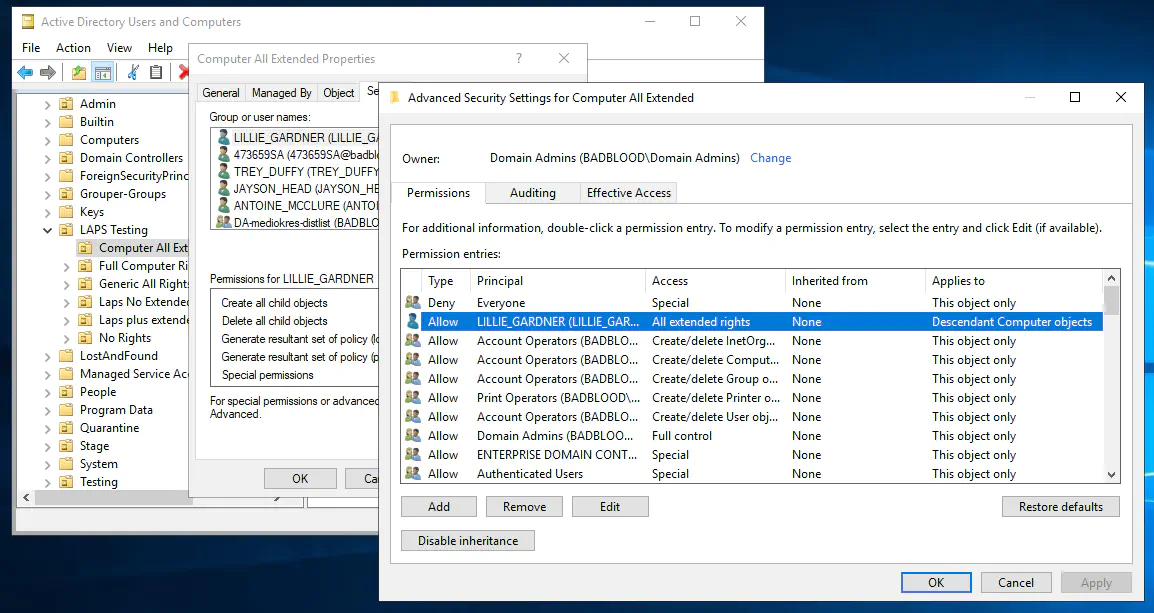The width and height of the screenshot is (1154, 613).
Task: Expand the People tree node
Action: click(x=48, y=392)
